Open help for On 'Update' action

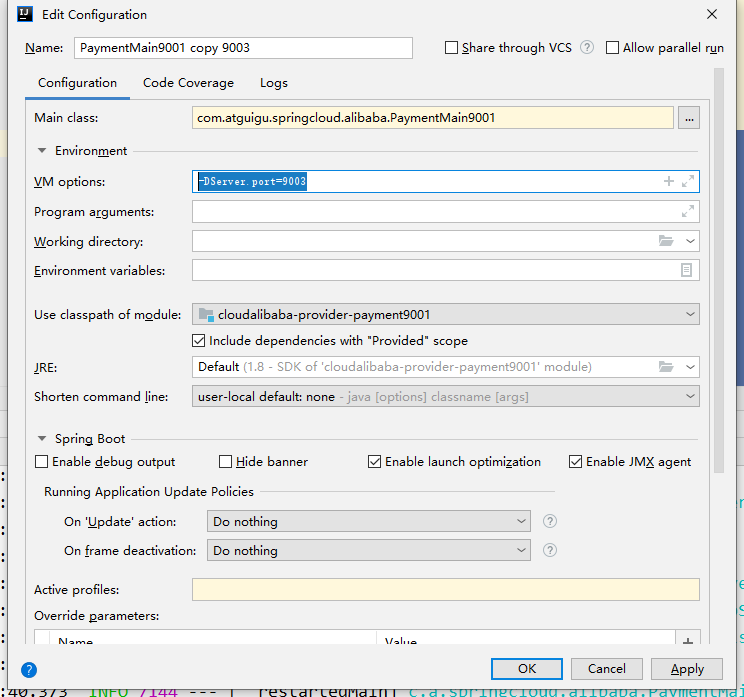[x=550, y=521]
